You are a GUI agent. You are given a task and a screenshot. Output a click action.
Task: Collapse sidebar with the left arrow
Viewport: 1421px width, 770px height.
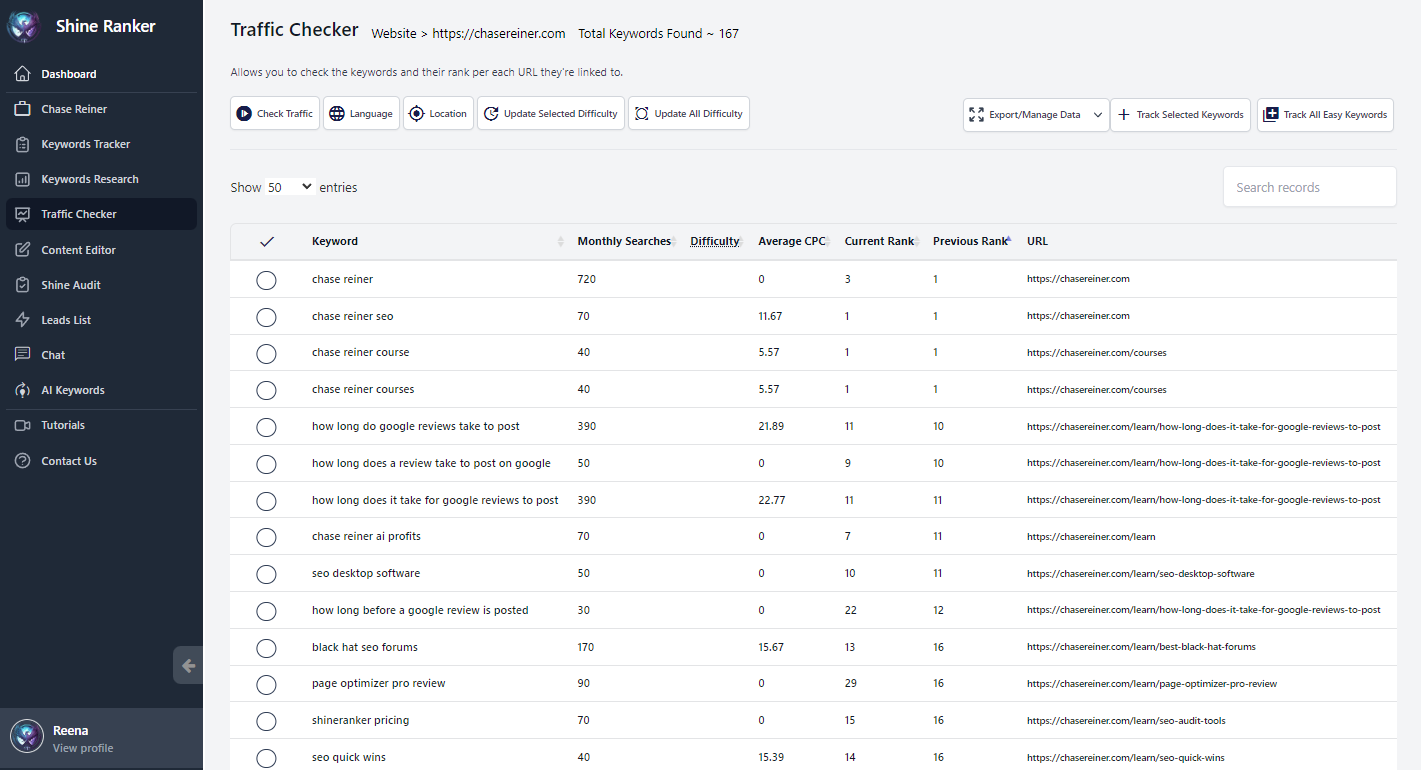coord(188,665)
